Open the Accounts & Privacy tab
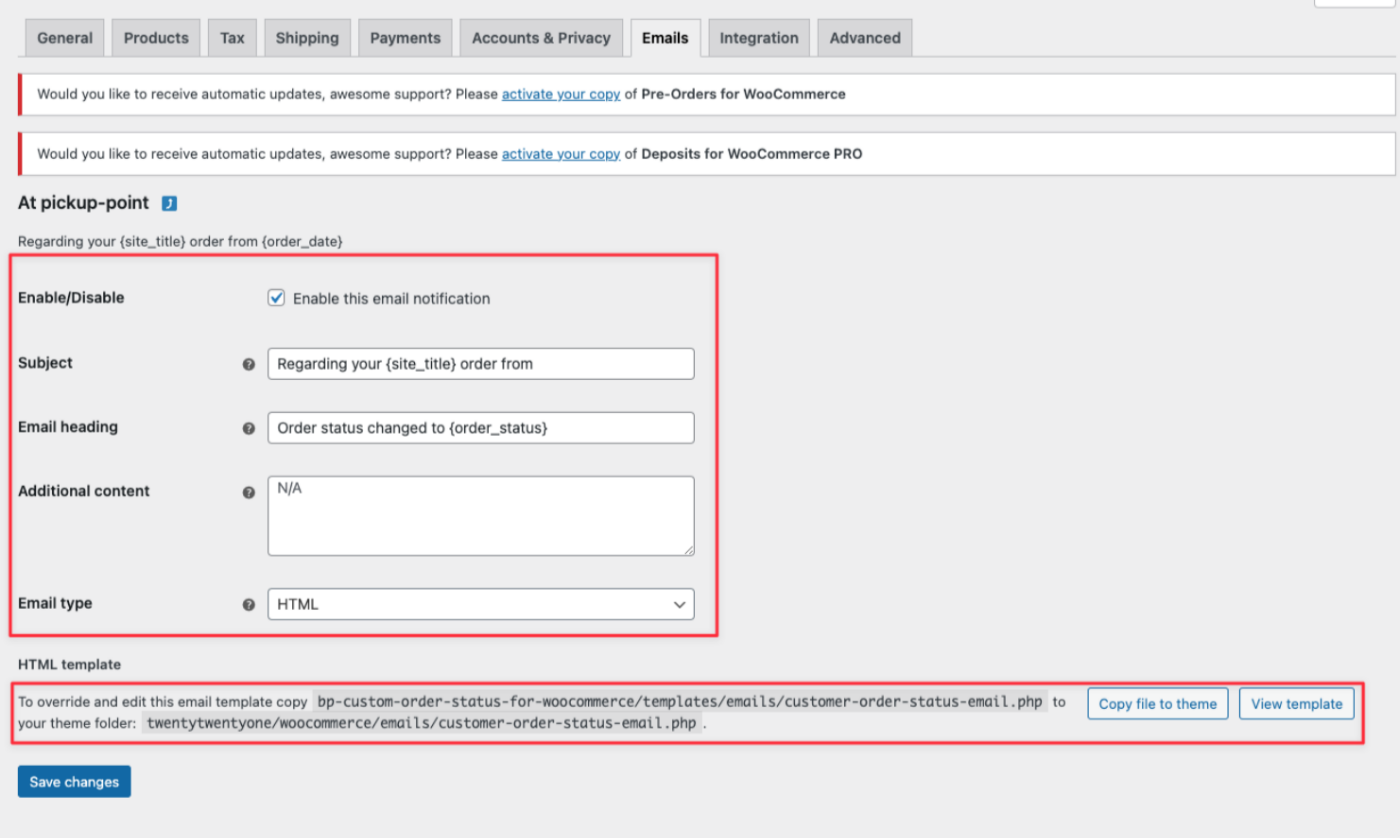 541,38
